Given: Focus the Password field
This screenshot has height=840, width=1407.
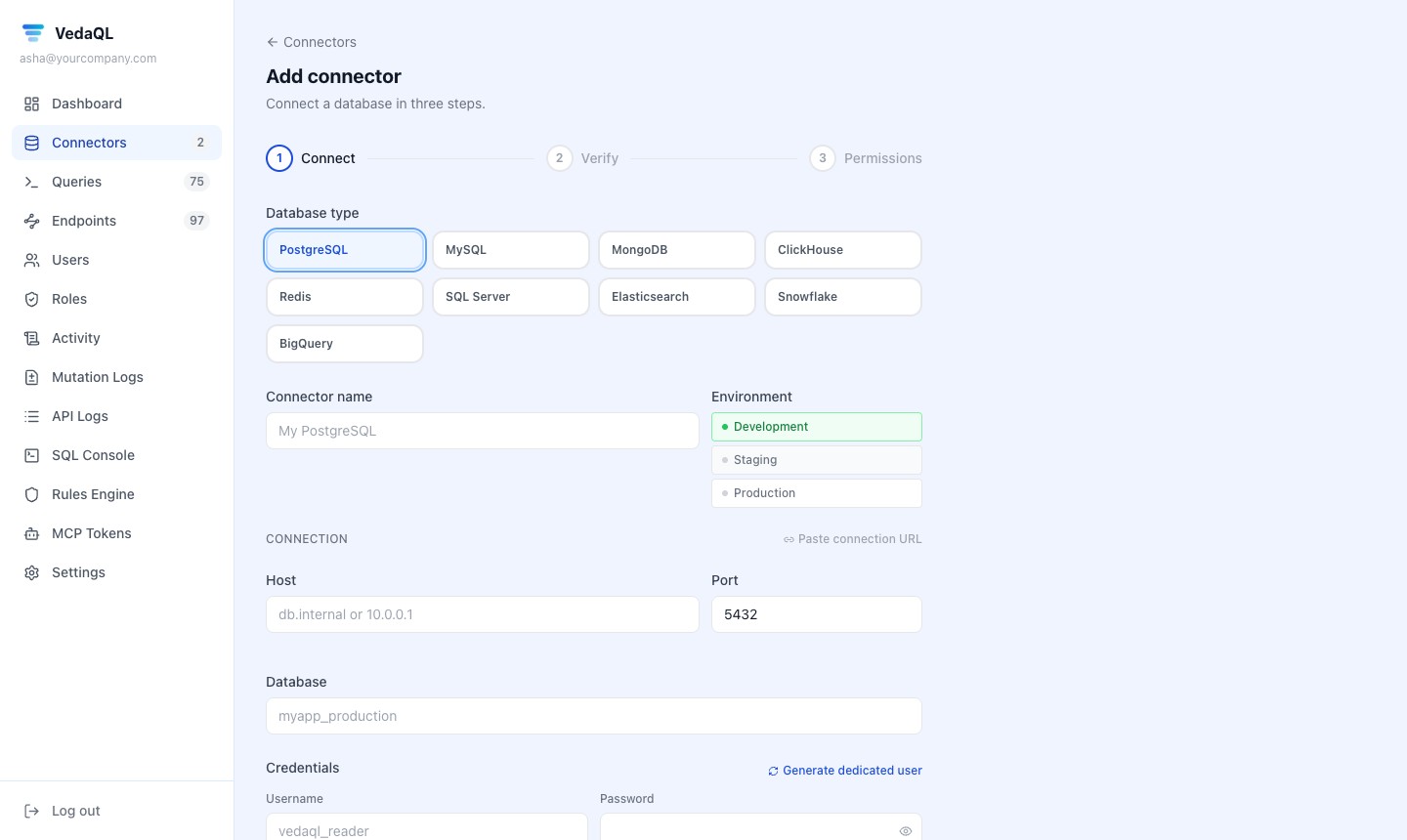Looking at the screenshot, I should [x=761, y=827].
